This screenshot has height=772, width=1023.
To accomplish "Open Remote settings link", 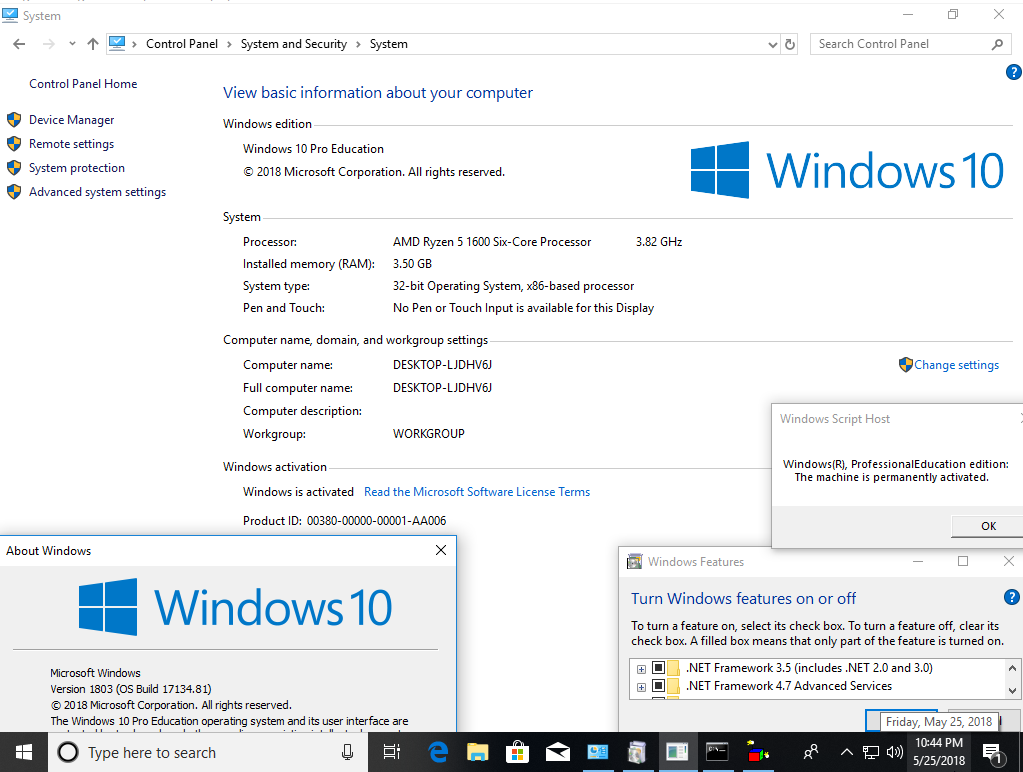I will coord(71,144).
